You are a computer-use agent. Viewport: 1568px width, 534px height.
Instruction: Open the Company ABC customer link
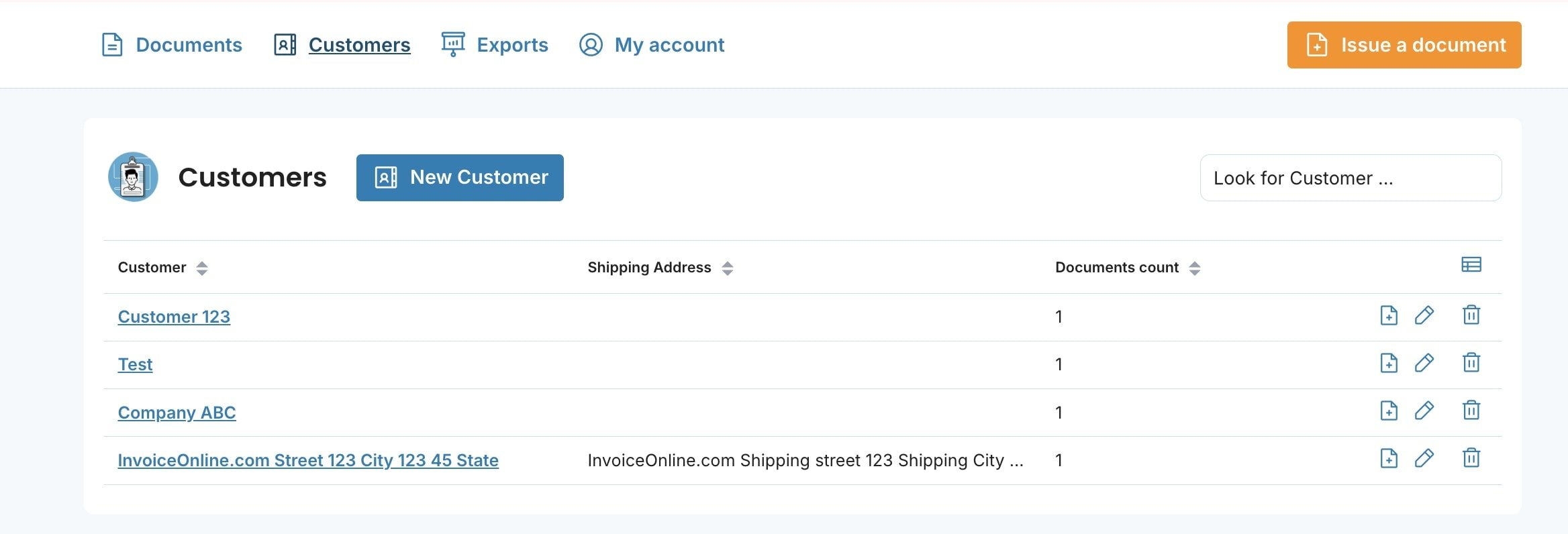point(177,413)
